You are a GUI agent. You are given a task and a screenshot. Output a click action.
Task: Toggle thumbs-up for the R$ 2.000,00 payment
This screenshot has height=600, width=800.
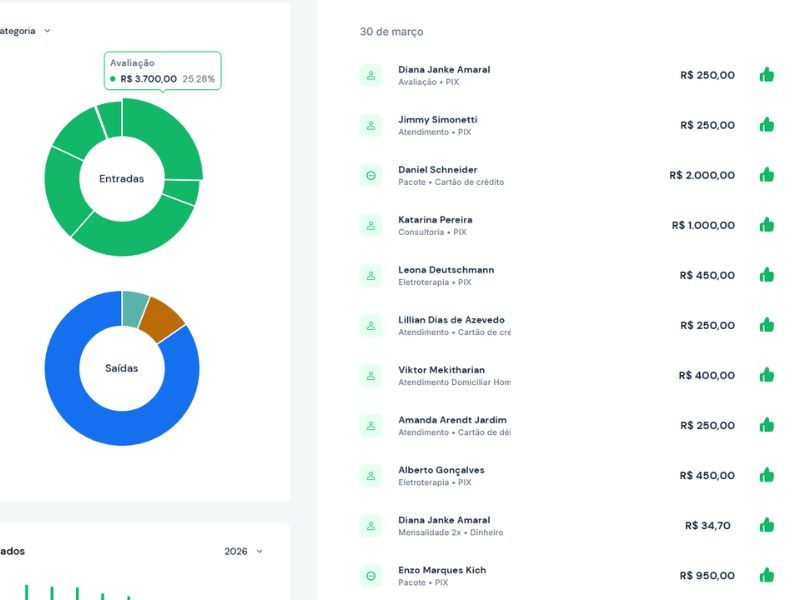pyautogui.click(x=767, y=175)
